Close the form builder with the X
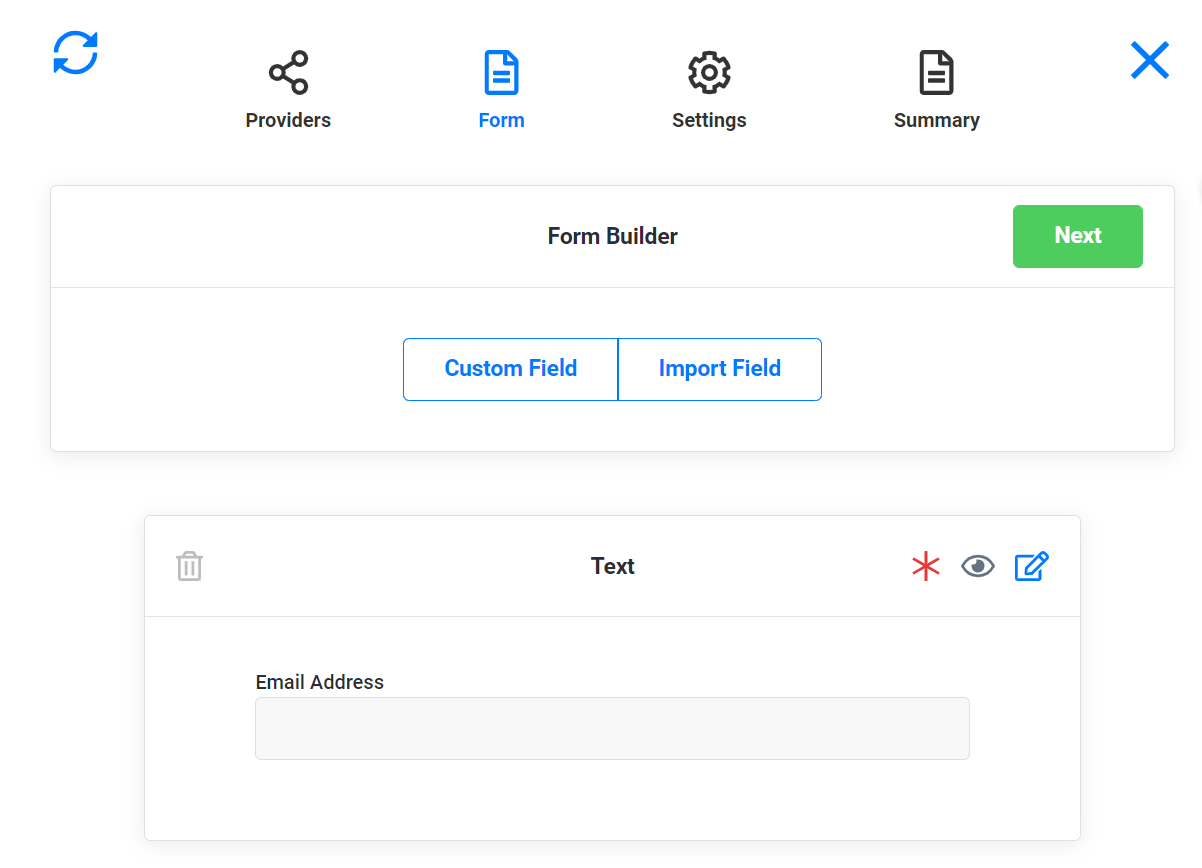The width and height of the screenshot is (1202, 868). (x=1149, y=60)
